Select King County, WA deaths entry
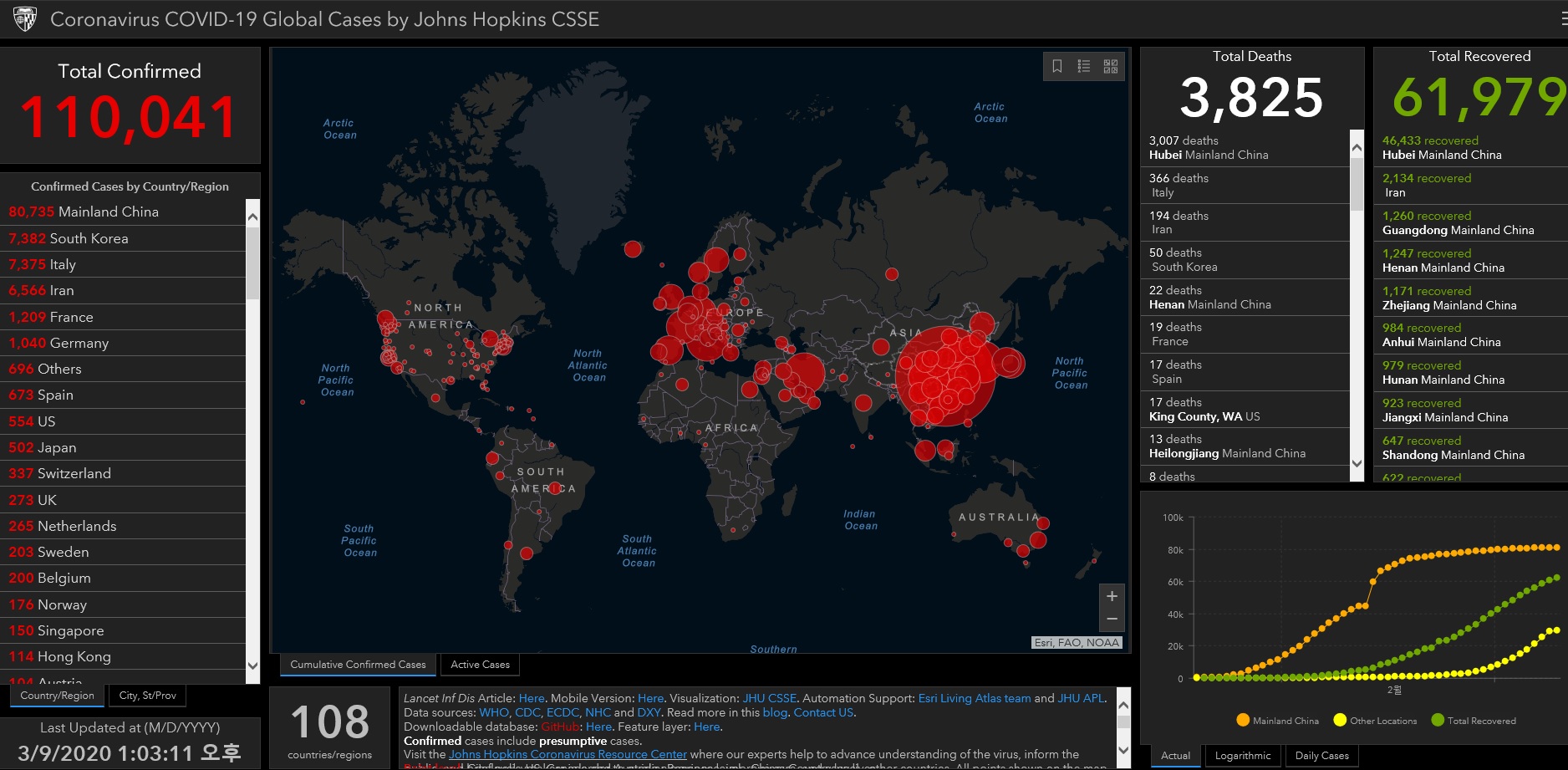The width and height of the screenshot is (1568, 770). (x=1245, y=410)
